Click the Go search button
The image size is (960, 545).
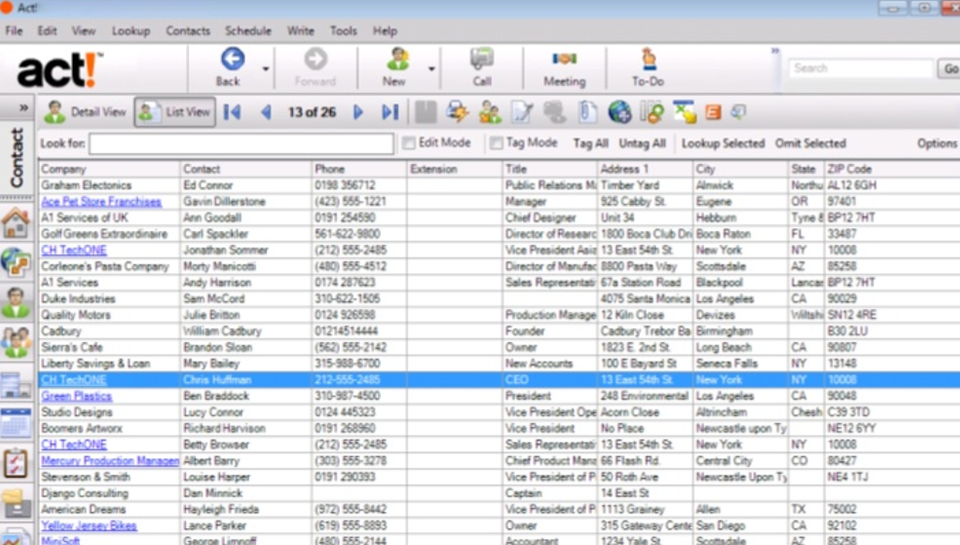tap(950, 69)
